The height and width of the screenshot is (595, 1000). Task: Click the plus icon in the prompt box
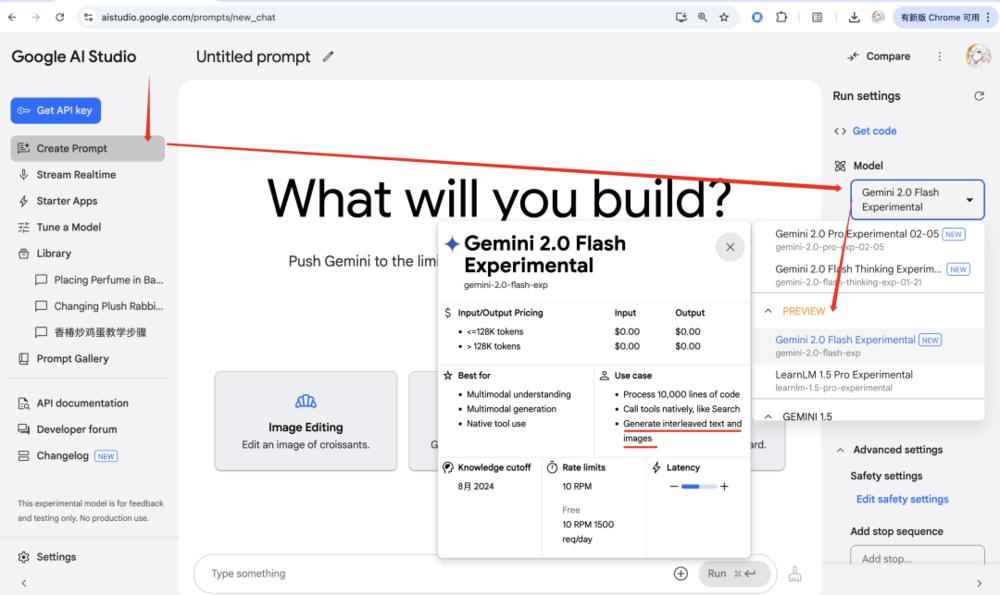(x=681, y=573)
